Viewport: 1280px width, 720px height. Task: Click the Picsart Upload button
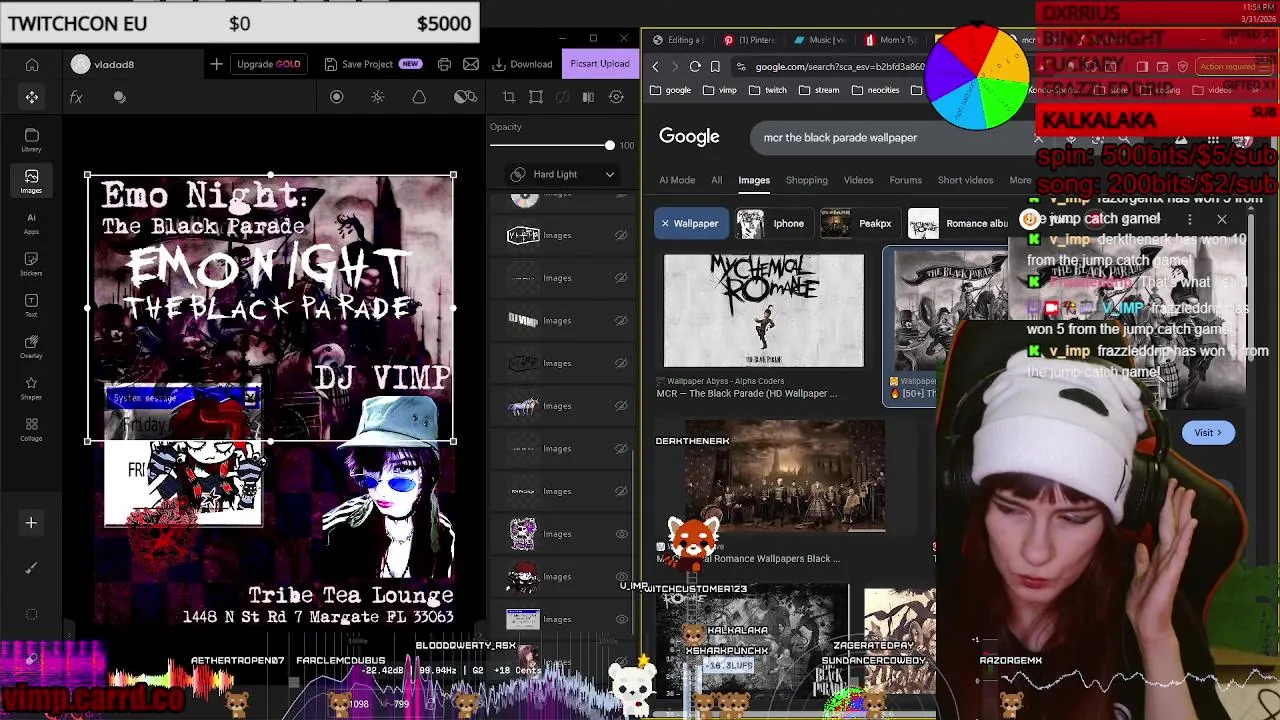[x=600, y=64]
